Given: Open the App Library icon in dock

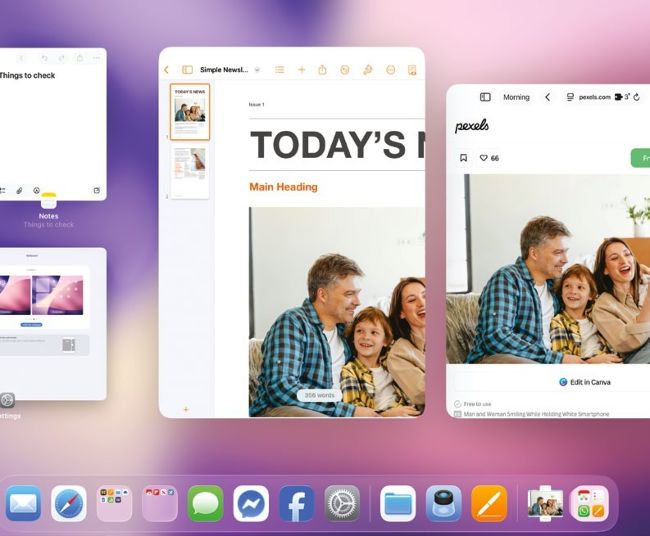Looking at the screenshot, I should [x=590, y=503].
